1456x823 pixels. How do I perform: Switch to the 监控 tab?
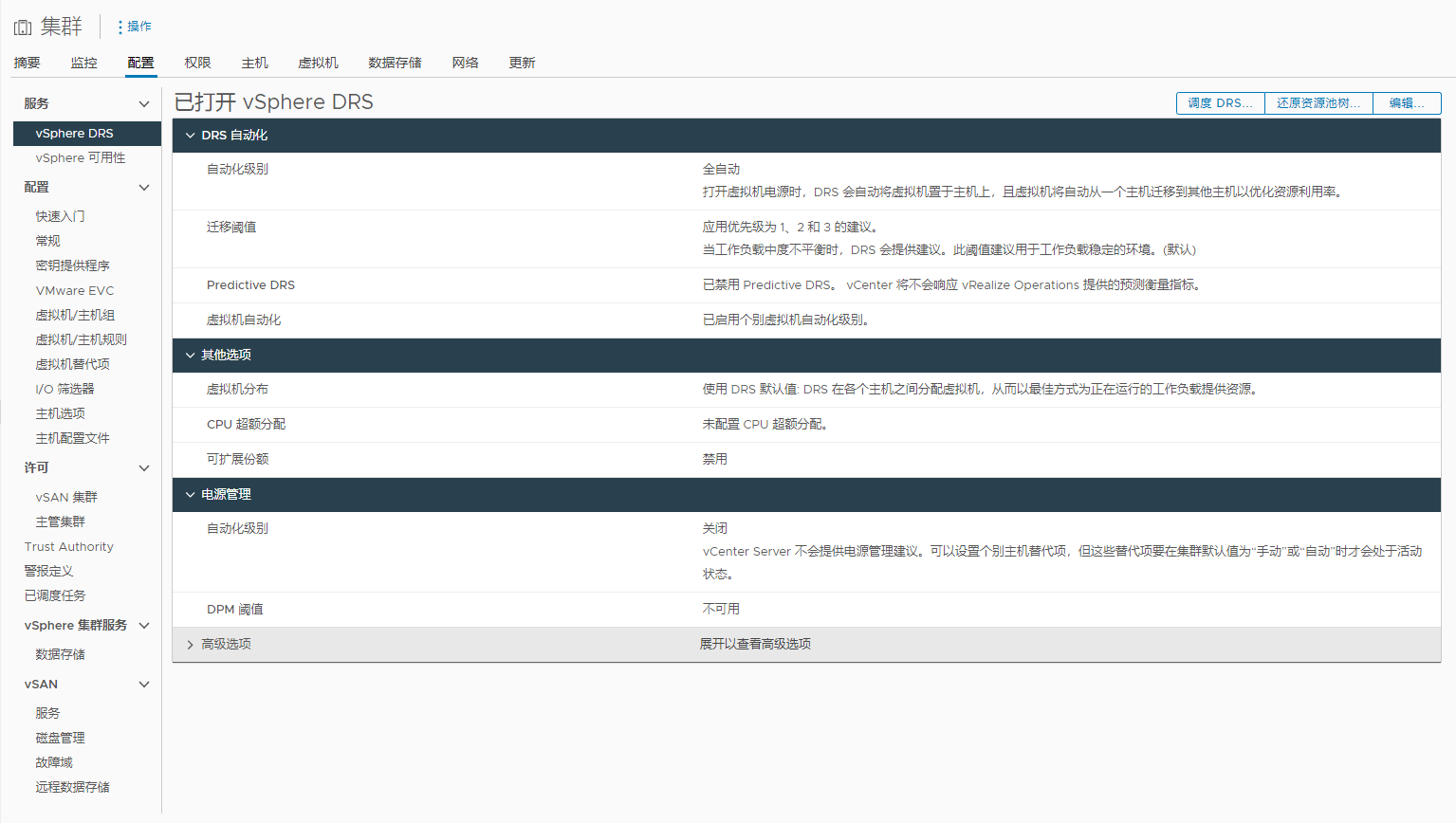pyautogui.click(x=83, y=63)
